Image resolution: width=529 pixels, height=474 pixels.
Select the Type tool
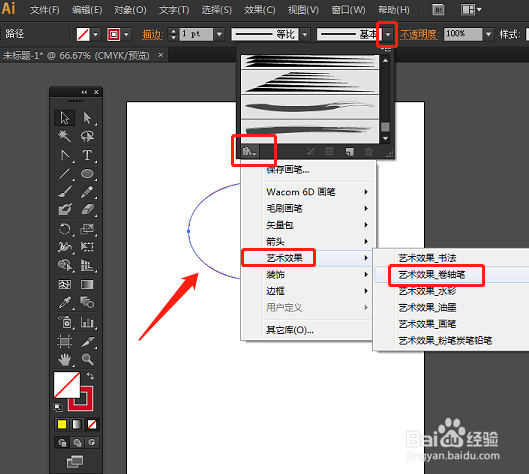(87, 155)
